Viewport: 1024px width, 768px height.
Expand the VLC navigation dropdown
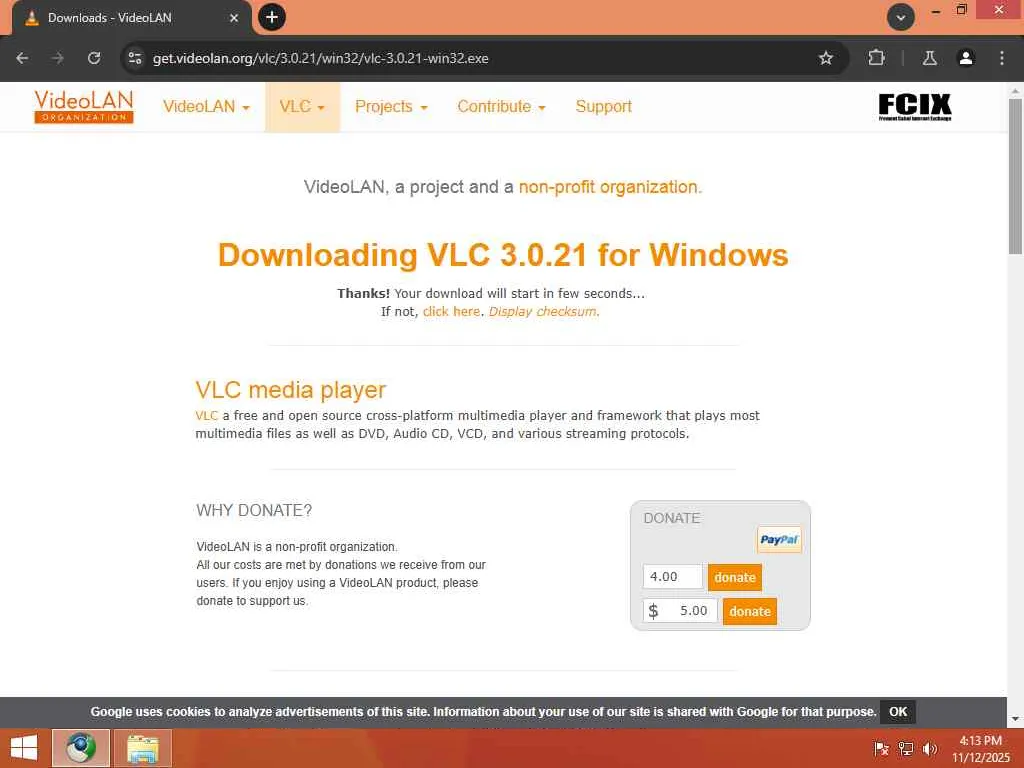coord(302,106)
